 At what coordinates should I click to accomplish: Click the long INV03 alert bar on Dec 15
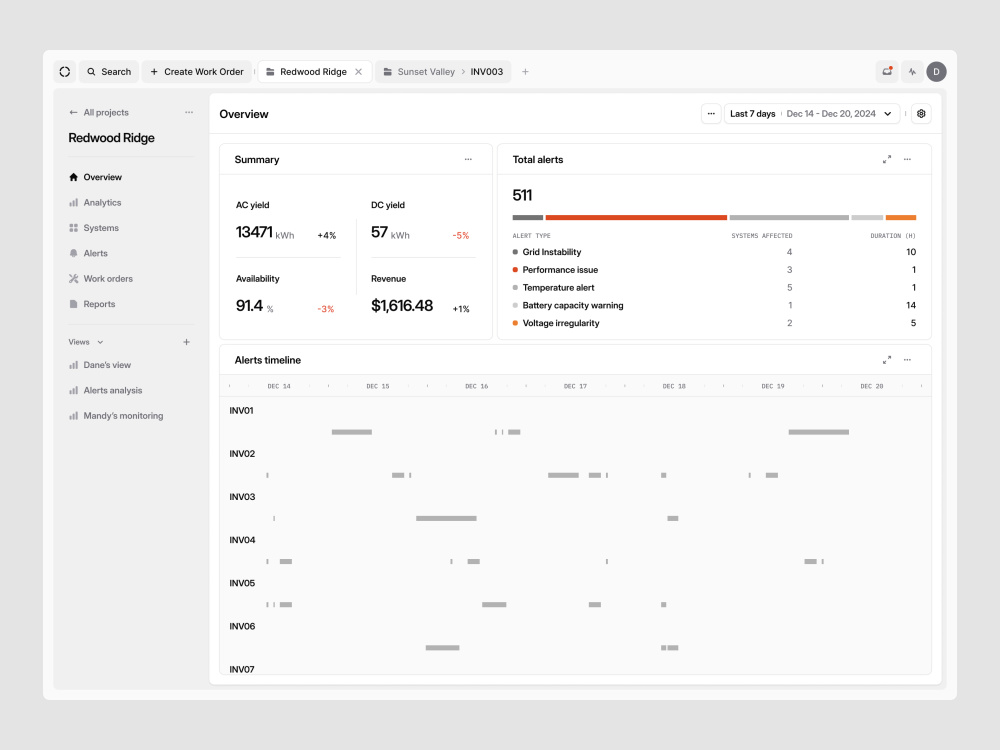[x=446, y=518]
